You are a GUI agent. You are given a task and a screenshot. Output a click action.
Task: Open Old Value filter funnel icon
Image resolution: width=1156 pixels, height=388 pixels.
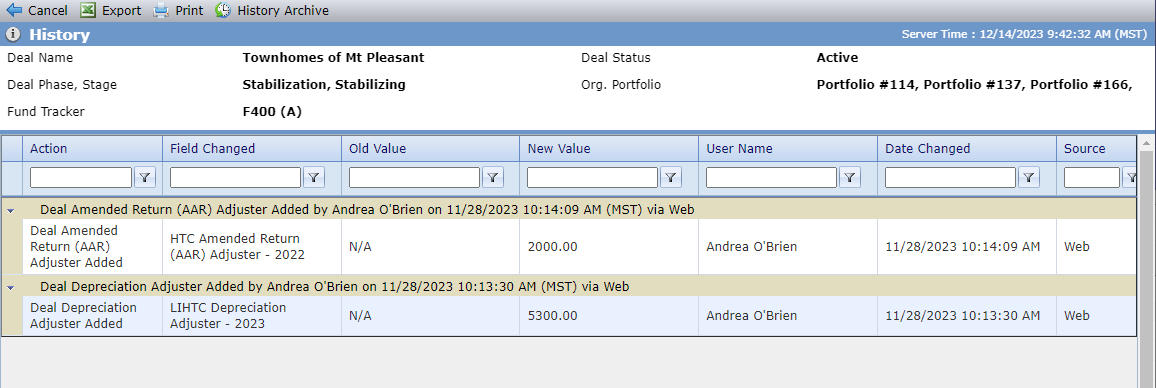point(492,177)
